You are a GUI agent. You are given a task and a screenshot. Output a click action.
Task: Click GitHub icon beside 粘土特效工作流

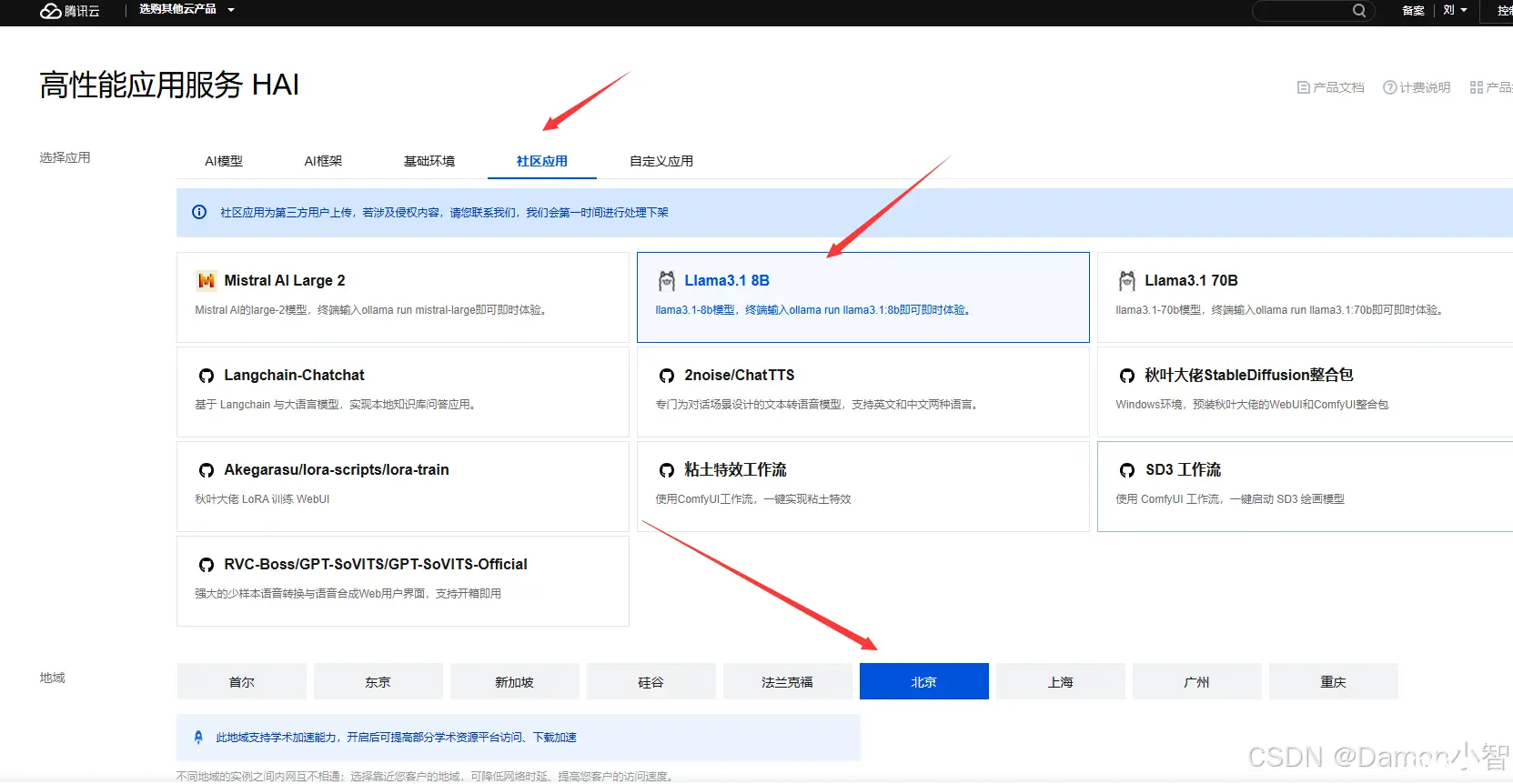(667, 470)
